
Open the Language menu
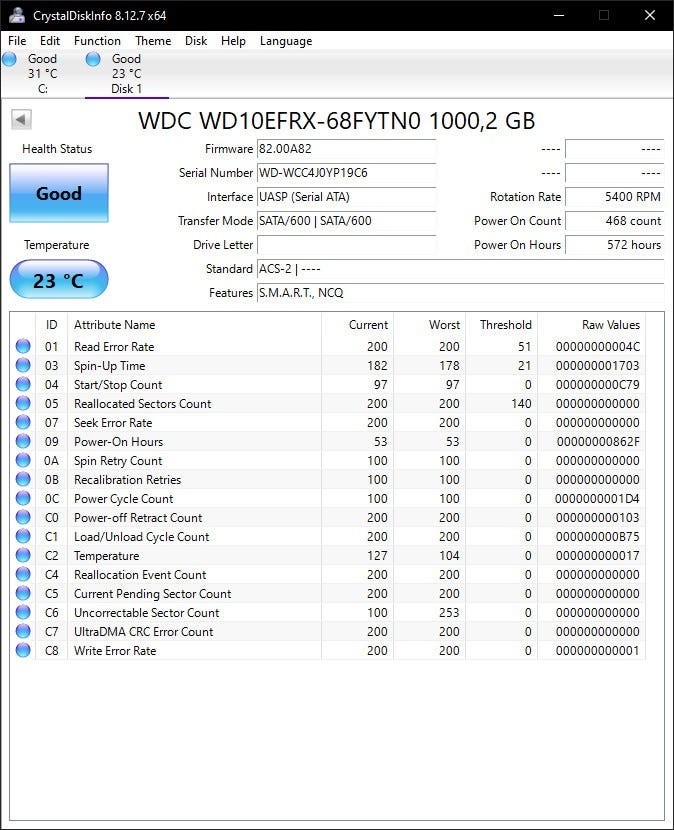[286, 41]
